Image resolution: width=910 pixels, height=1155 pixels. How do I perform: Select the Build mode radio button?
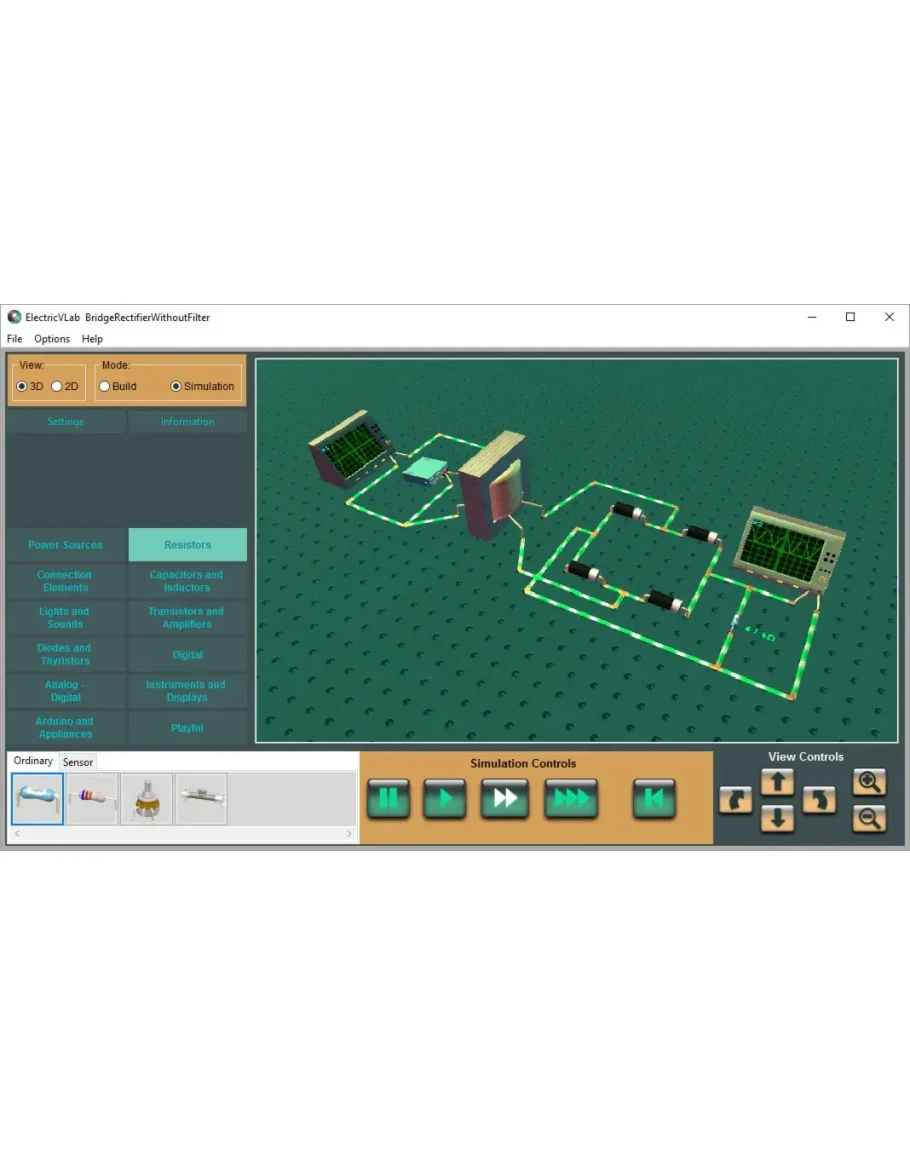click(x=104, y=386)
